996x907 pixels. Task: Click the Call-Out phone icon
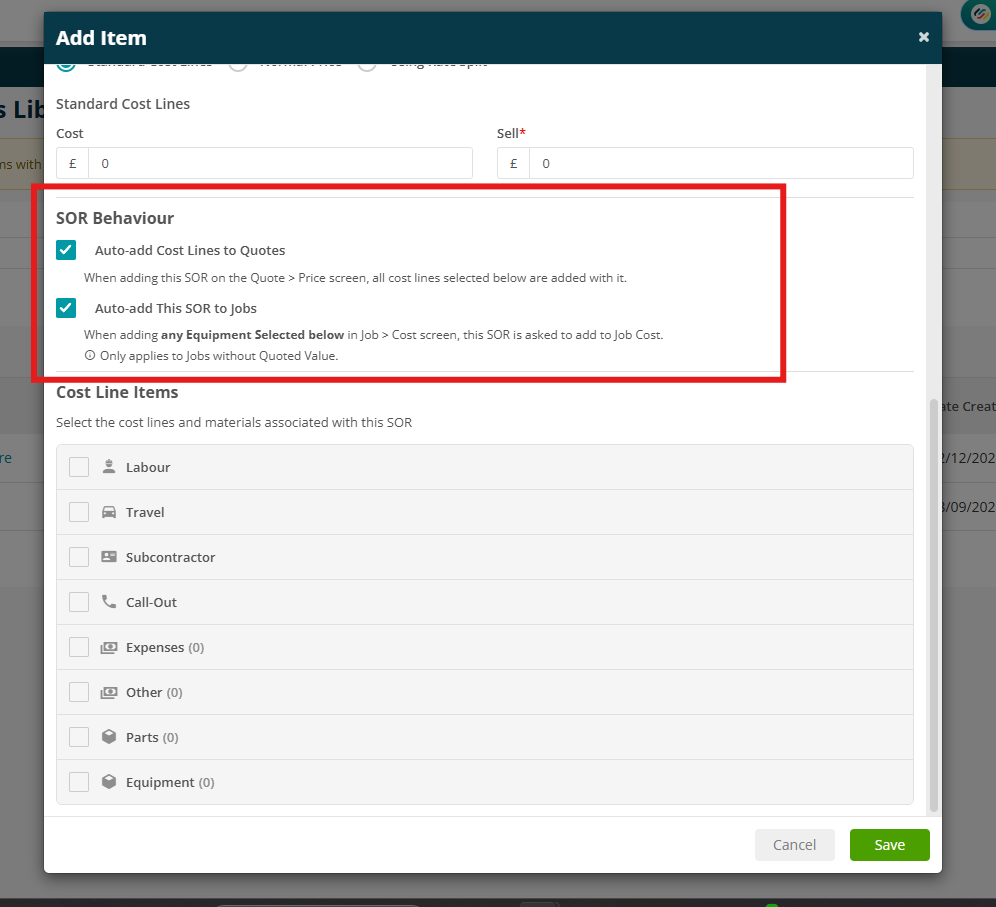(109, 601)
